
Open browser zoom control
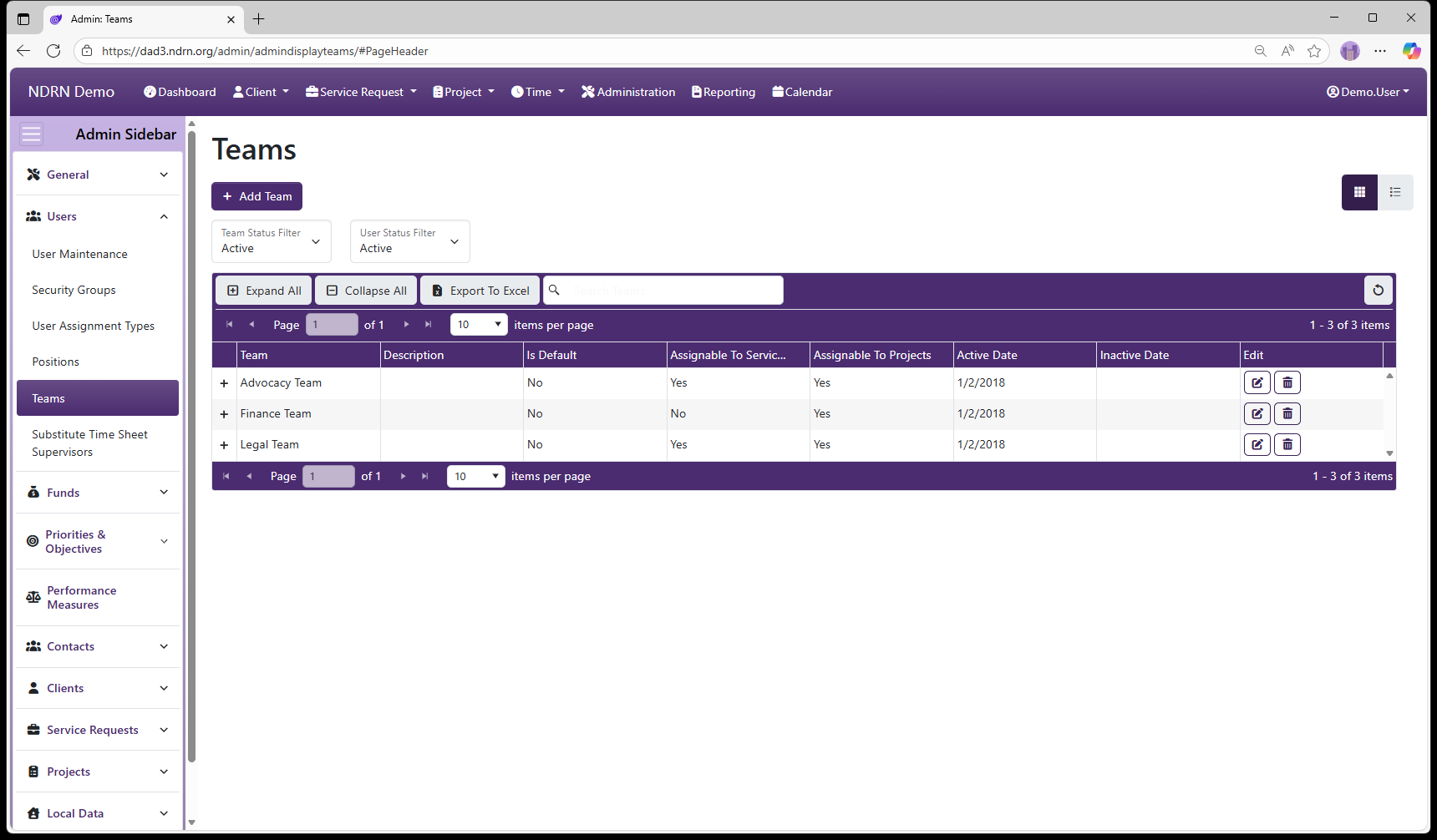tap(1260, 51)
